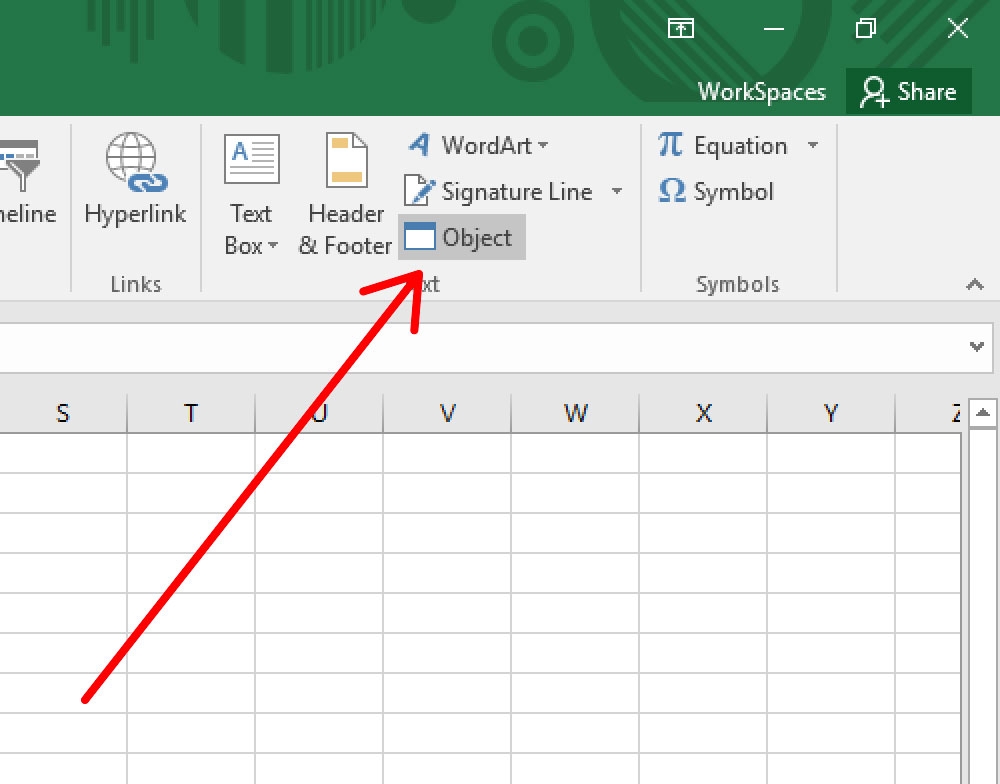The image size is (1000, 784).
Task: Open the WordArt dropdown arrow
Action: tap(543, 145)
